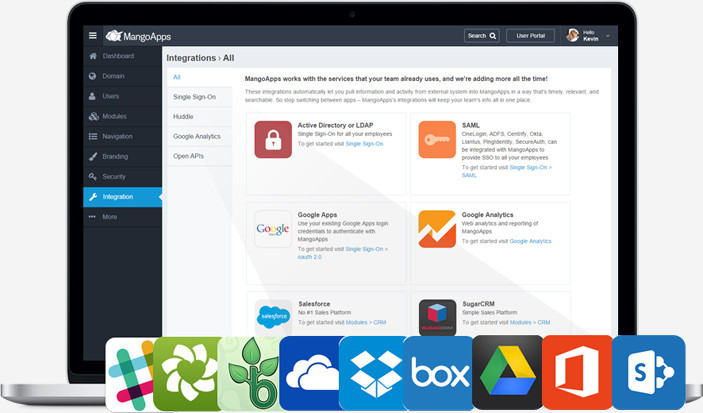The height and width of the screenshot is (413, 703).
Task: Open the hamburger menu icon
Action: [93, 35]
